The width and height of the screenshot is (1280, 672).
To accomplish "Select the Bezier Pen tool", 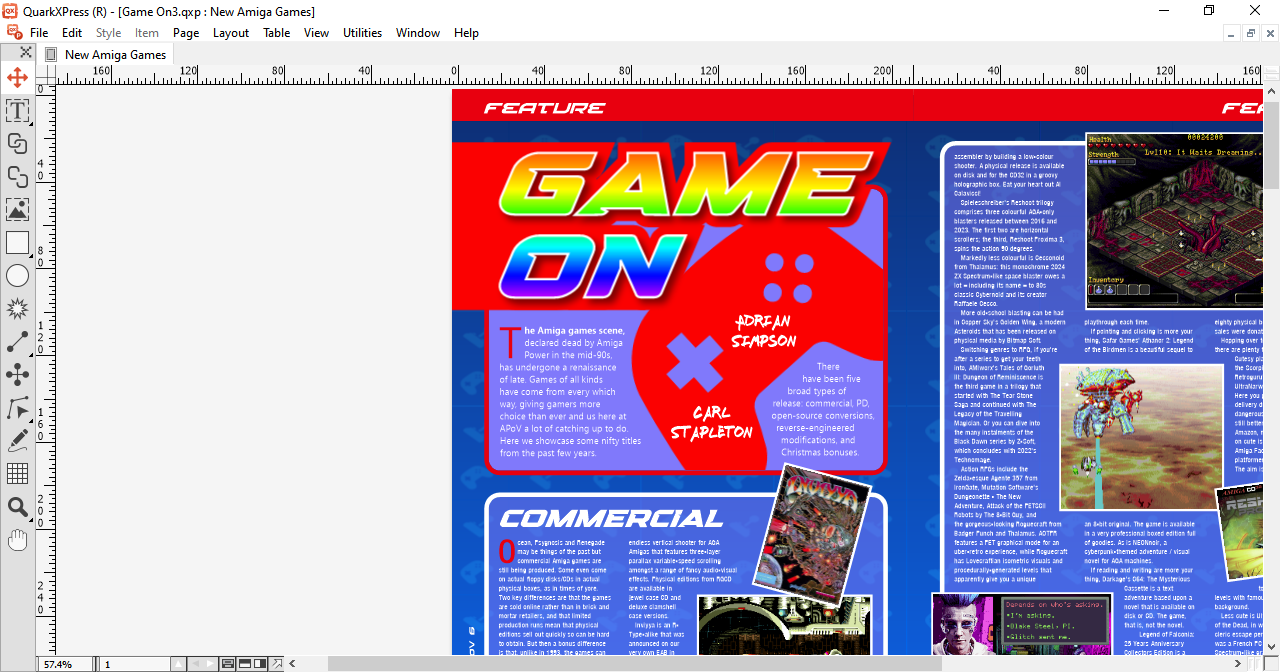I will [x=17, y=408].
